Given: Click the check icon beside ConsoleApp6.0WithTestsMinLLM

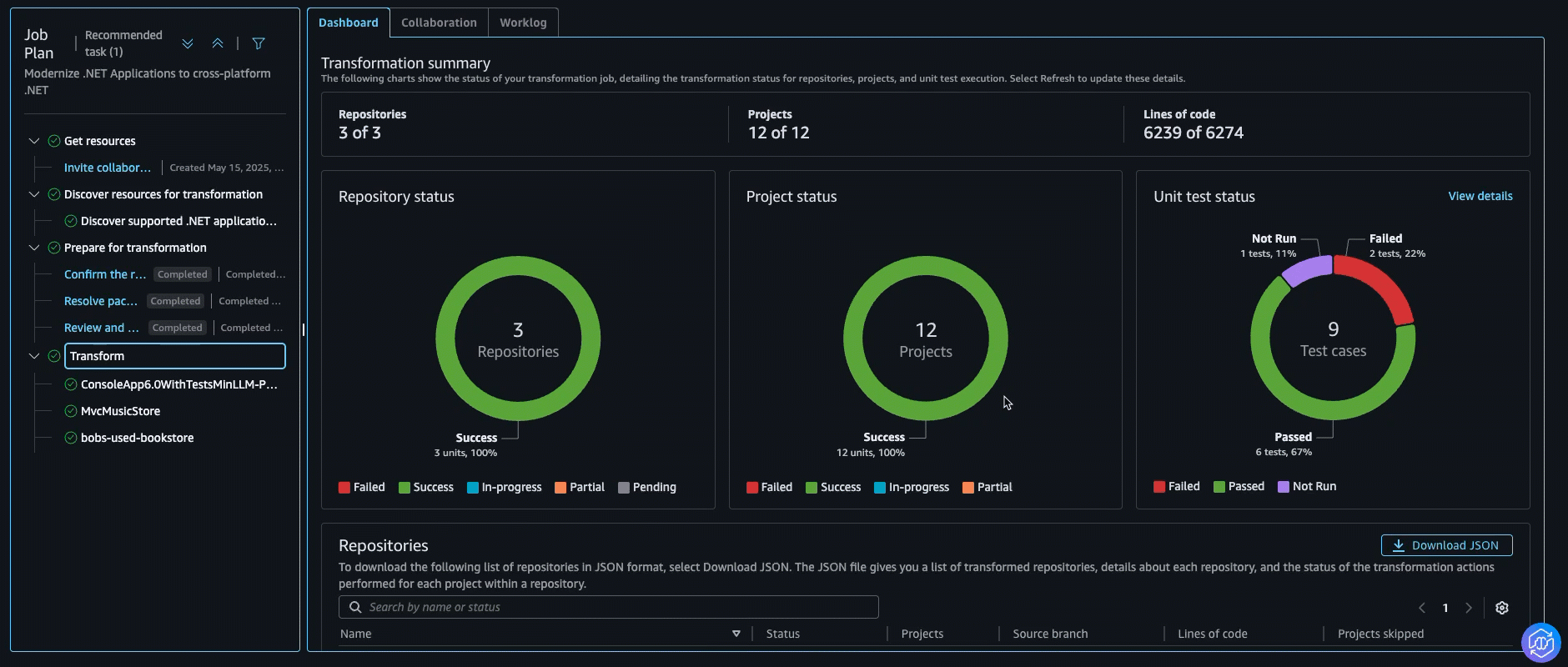Looking at the screenshot, I should pyautogui.click(x=71, y=384).
